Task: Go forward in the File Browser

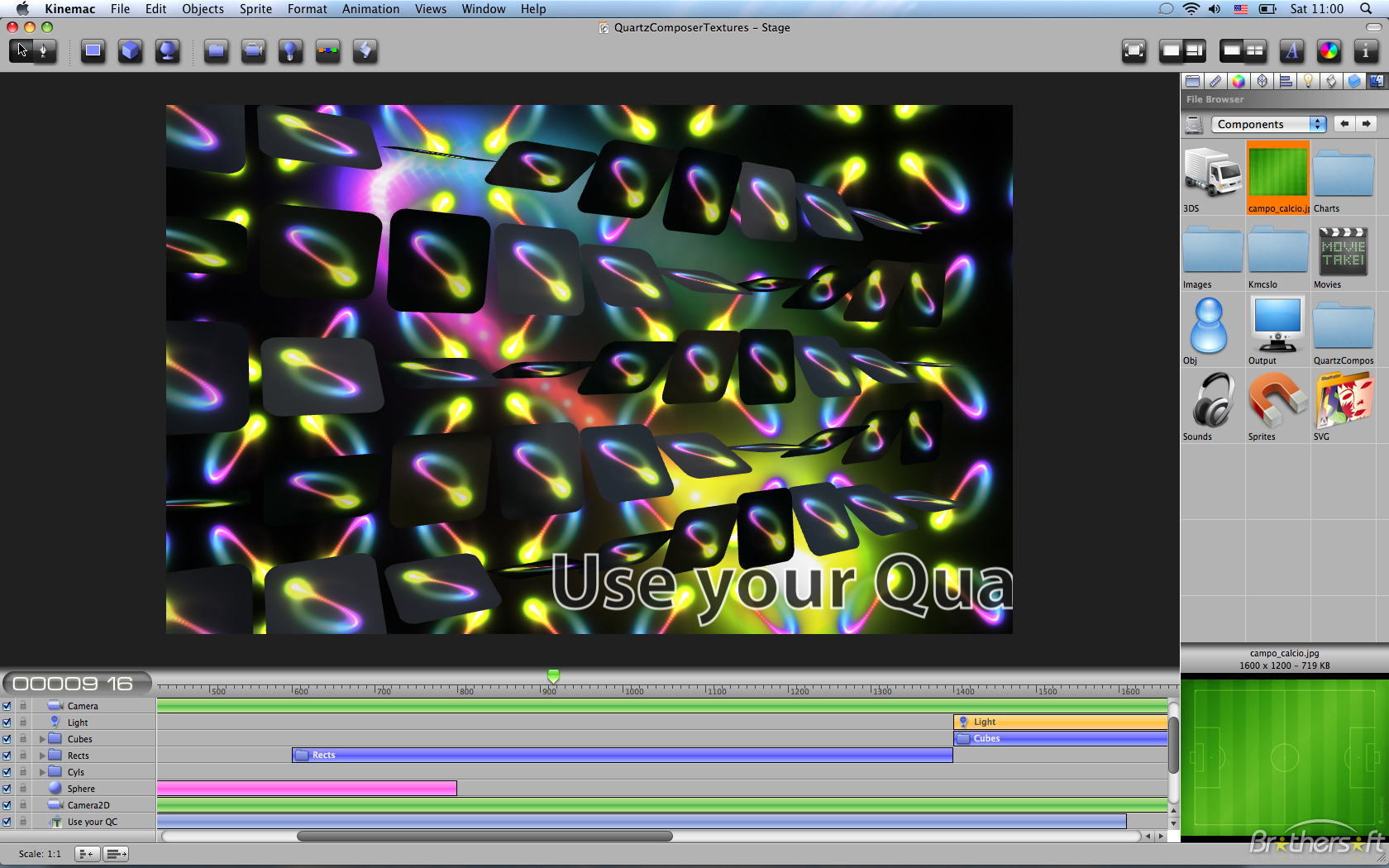Action: 1367,124
